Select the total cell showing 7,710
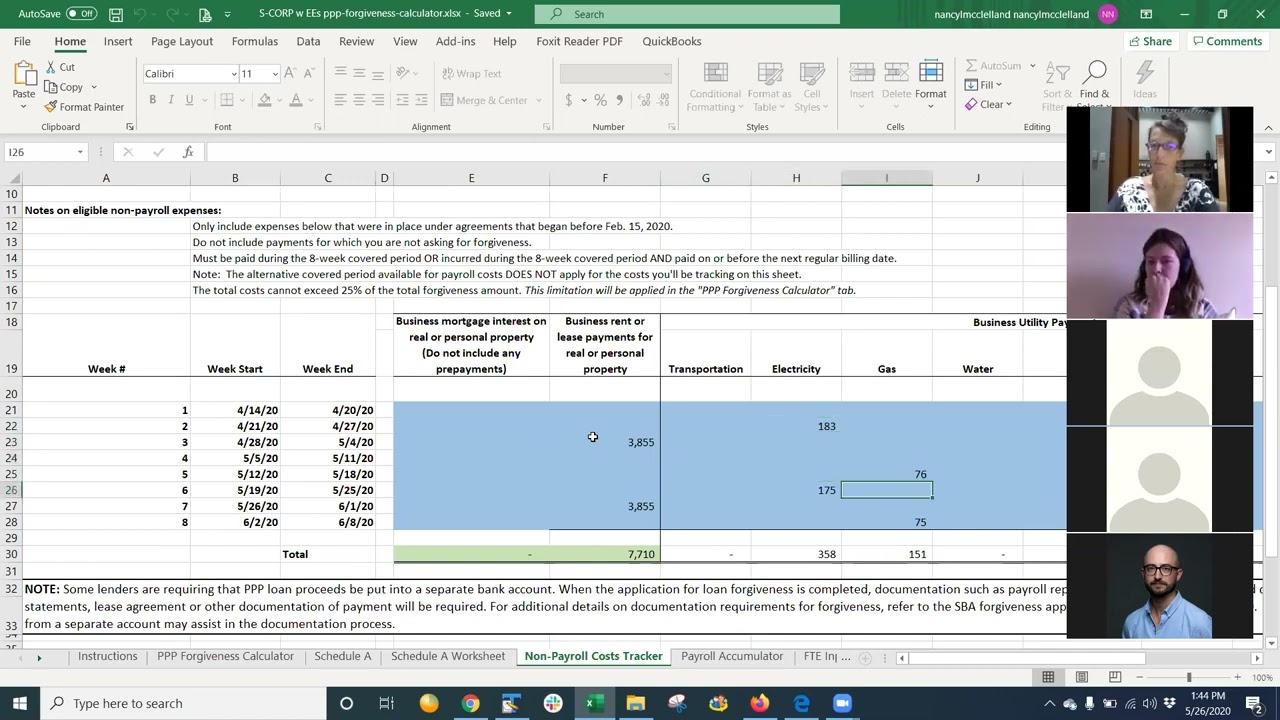This screenshot has width=1280, height=720. 604,554
